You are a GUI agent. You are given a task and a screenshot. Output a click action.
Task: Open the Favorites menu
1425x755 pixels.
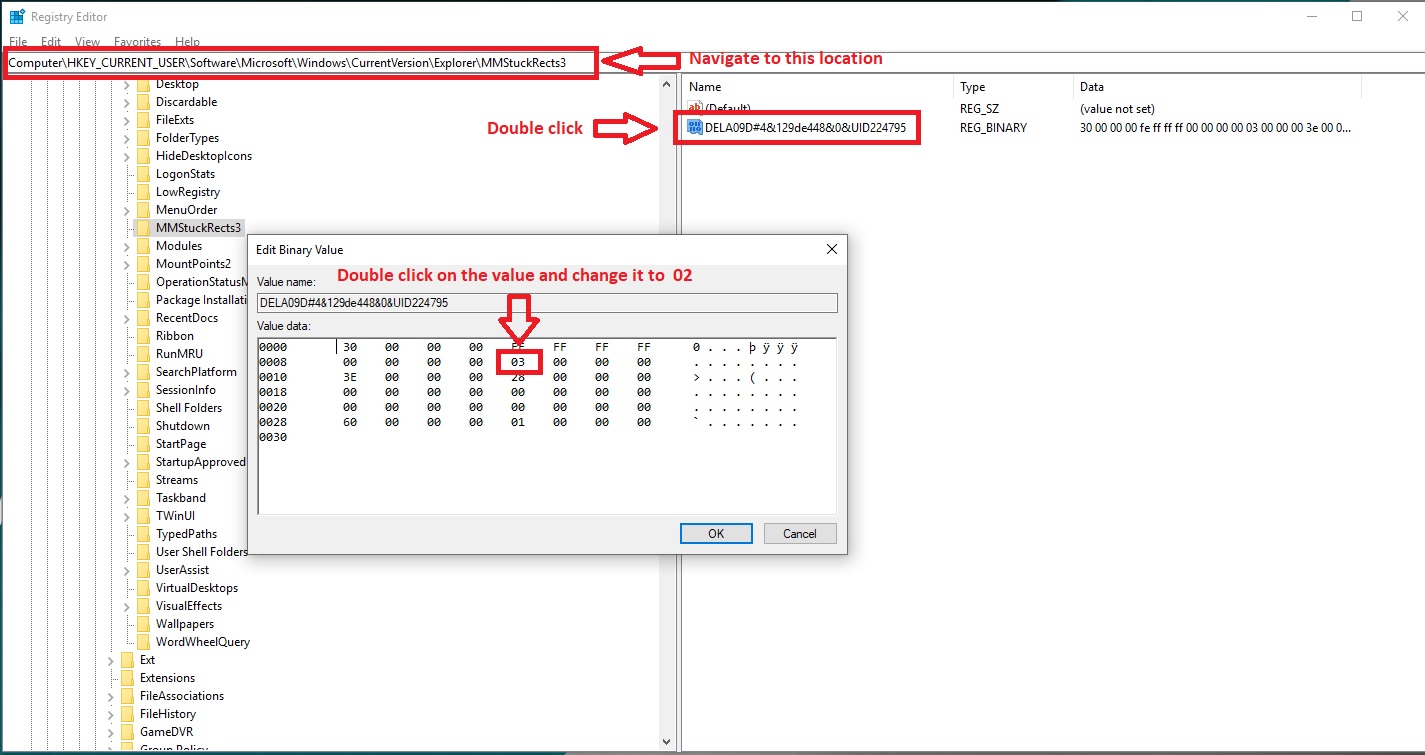tap(138, 42)
